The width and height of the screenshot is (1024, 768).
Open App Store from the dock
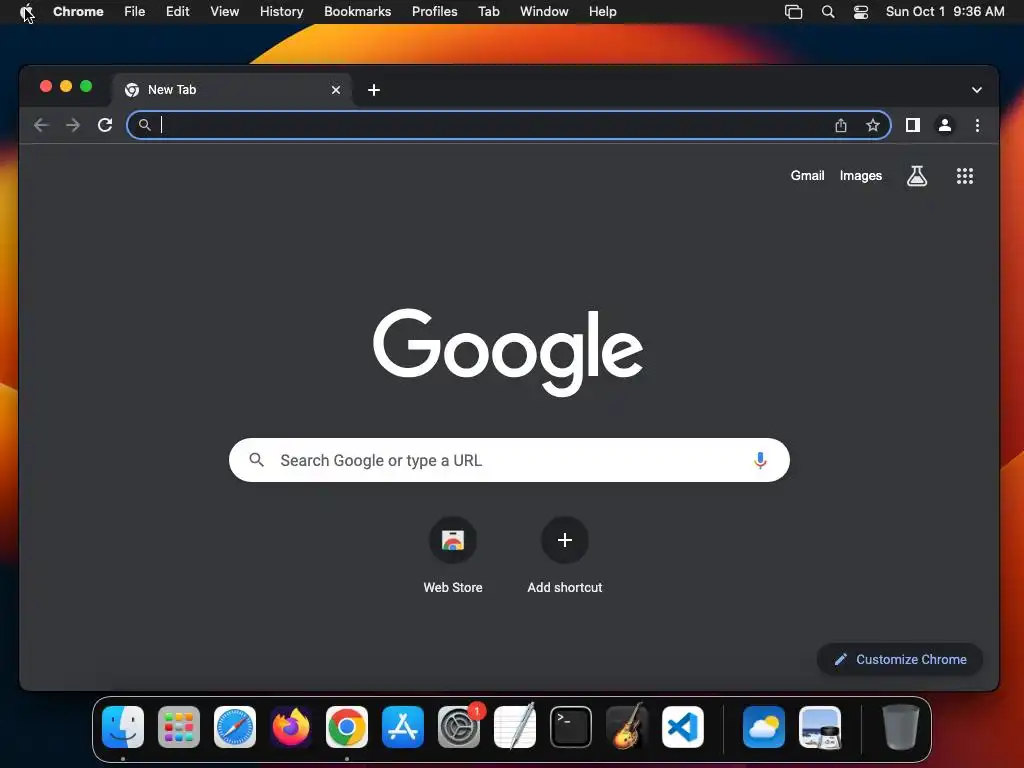(403, 727)
